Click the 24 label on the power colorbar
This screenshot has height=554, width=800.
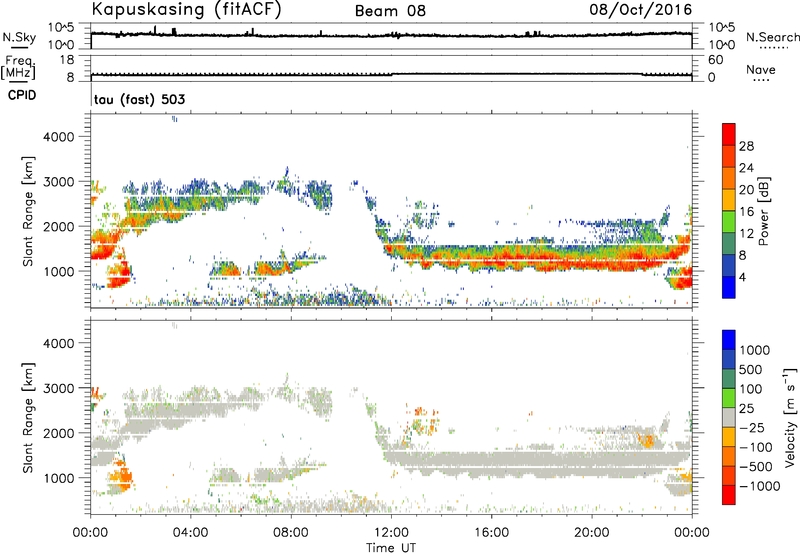746,168
